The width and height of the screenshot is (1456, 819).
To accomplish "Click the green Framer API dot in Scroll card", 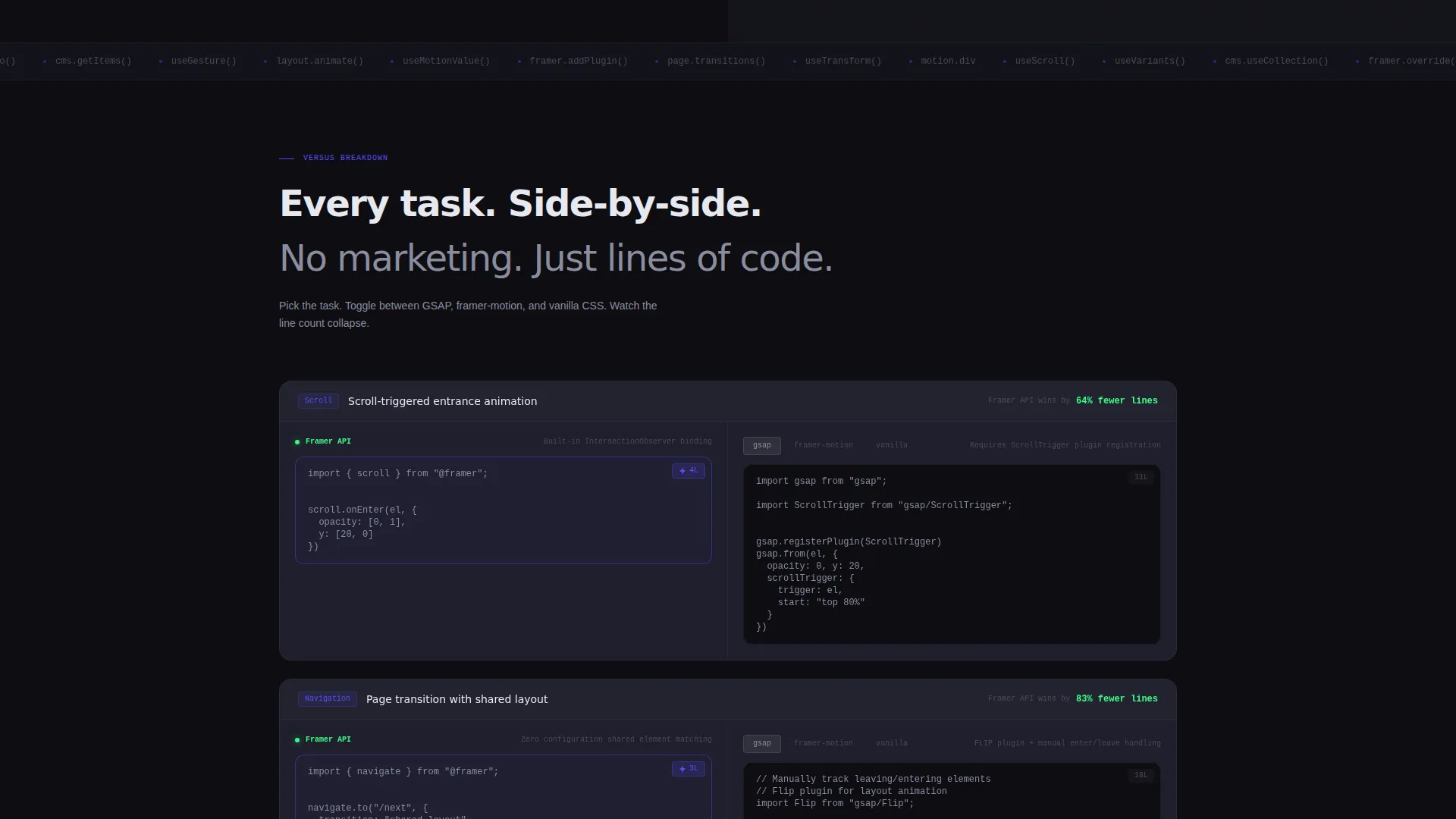I will pos(297,441).
